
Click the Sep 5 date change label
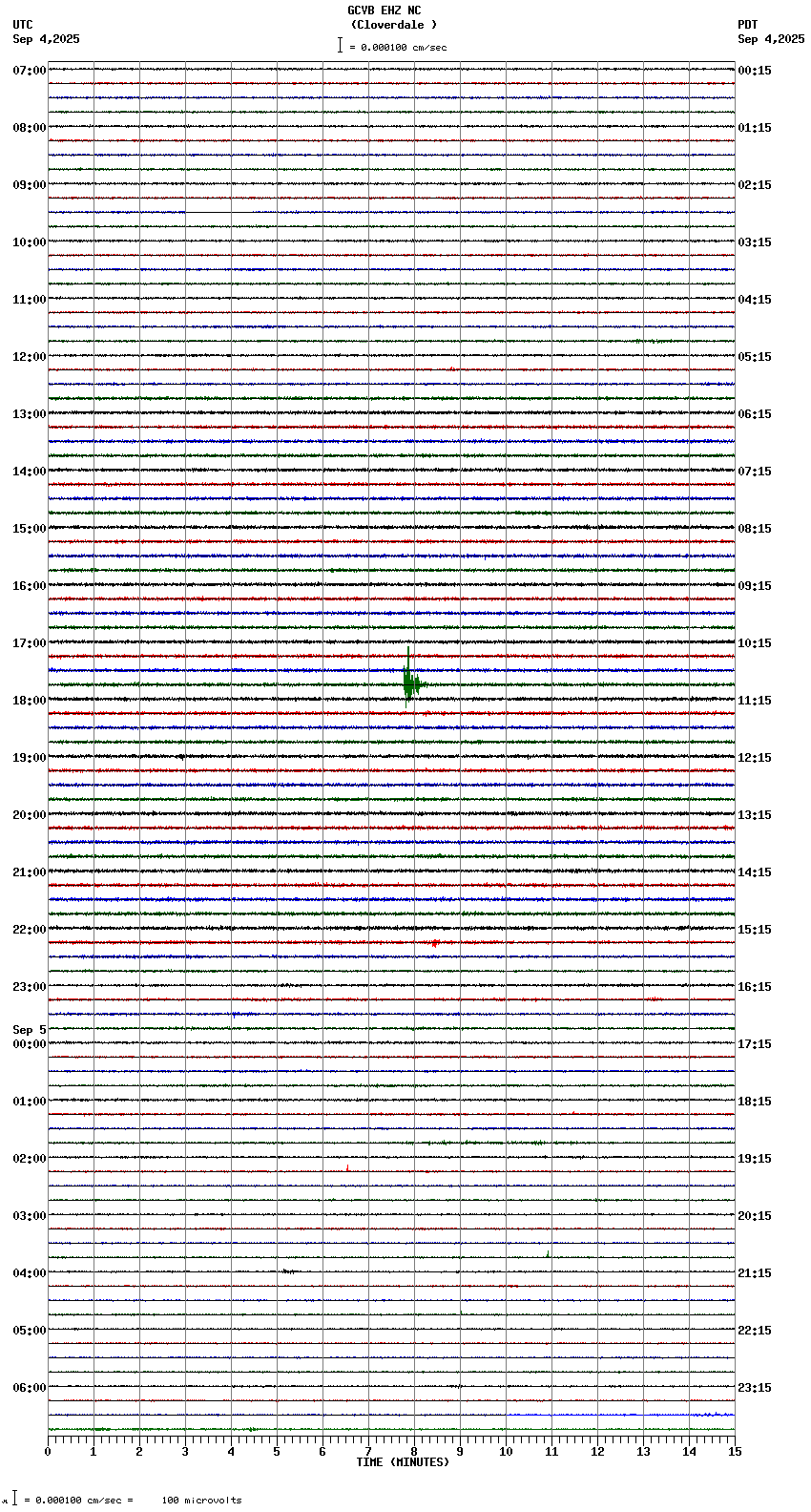point(30,1030)
